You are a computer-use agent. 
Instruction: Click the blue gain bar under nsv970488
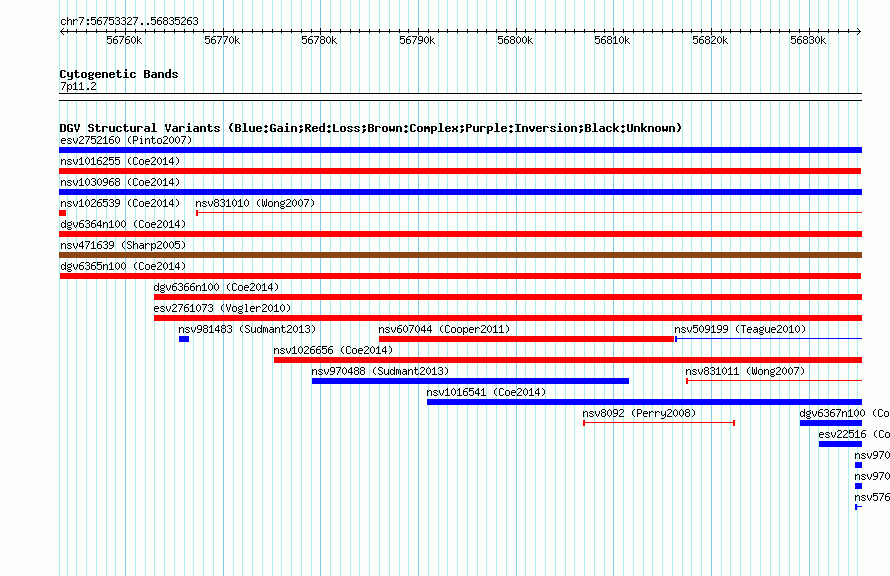(470, 381)
